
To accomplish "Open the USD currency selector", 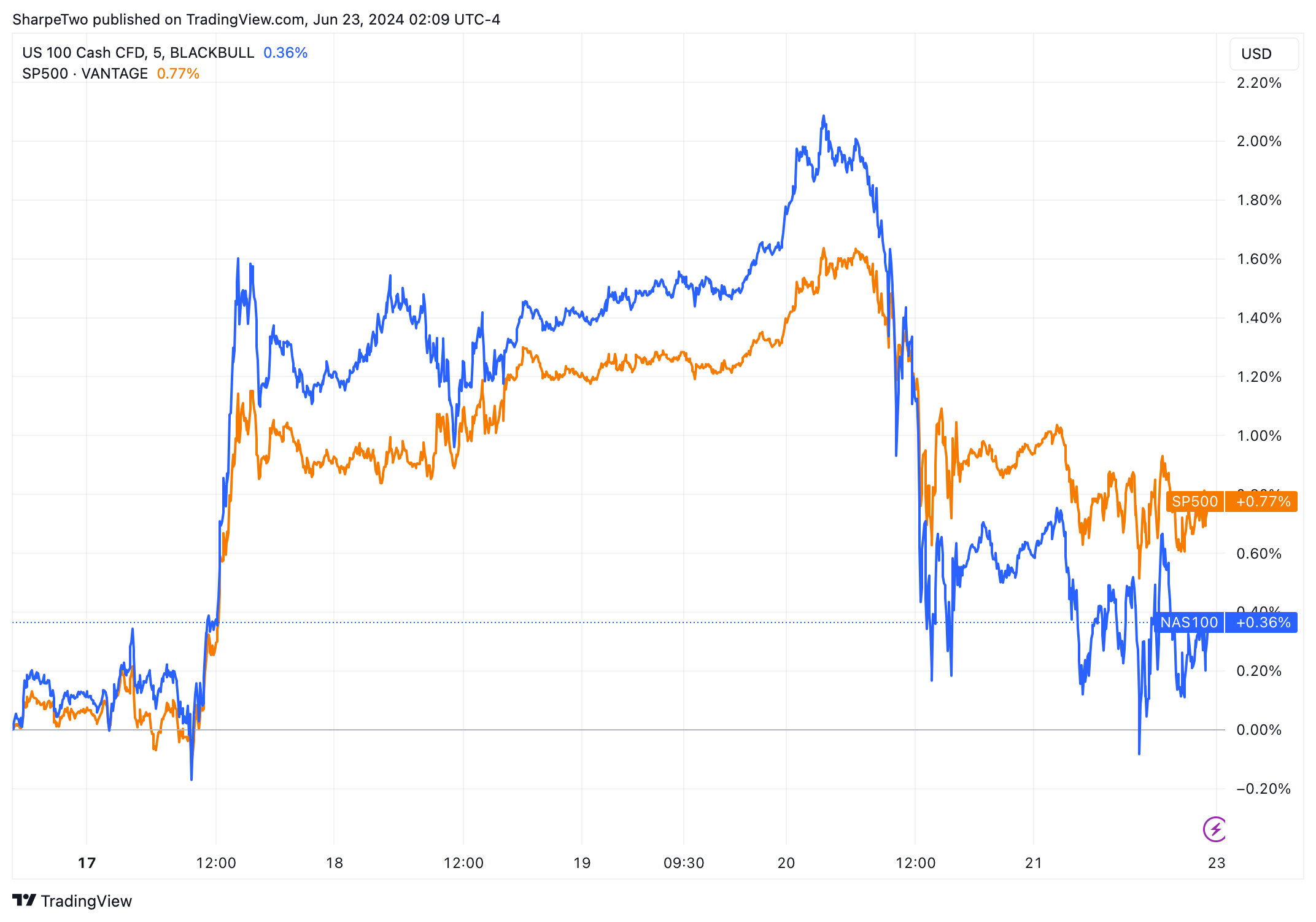I will [1263, 54].
